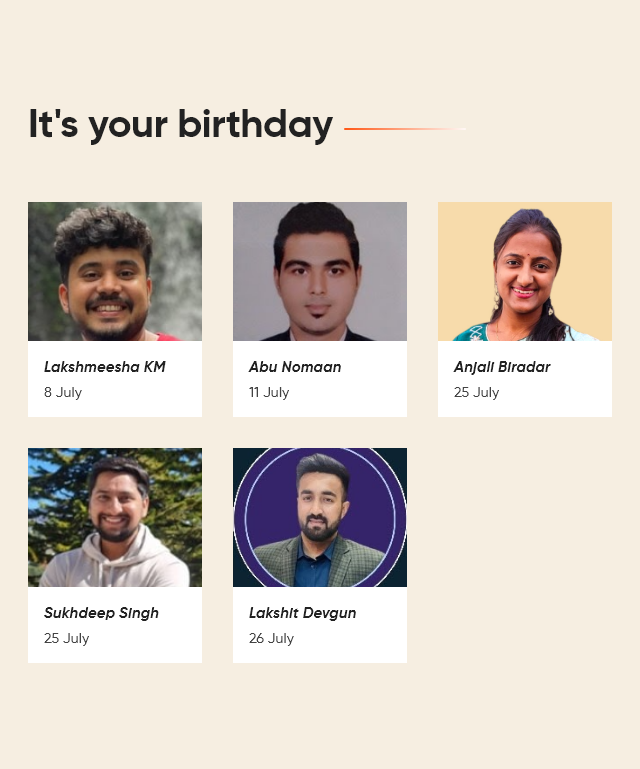640x769 pixels.
Task: Select the 8 July birthday date
Action: [x=63, y=392]
